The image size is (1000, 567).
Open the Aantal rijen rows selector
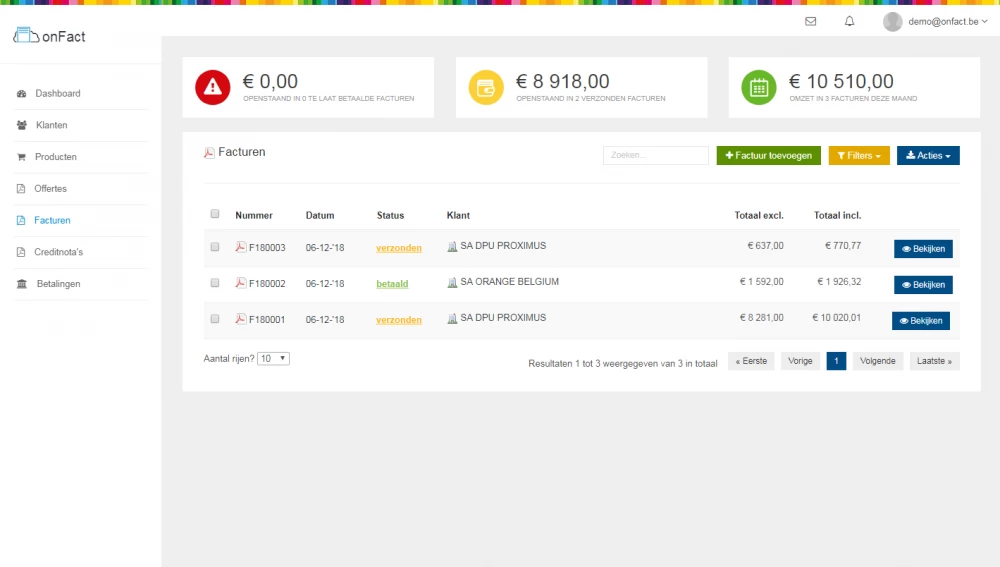(x=273, y=358)
